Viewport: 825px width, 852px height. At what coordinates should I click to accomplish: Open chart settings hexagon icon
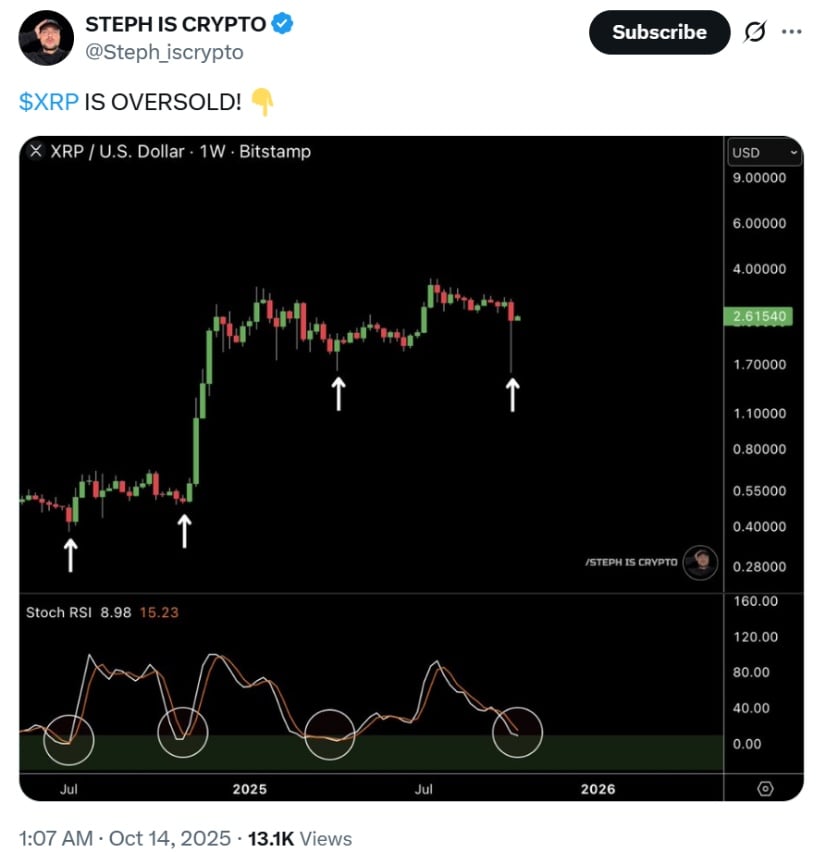click(765, 788)
